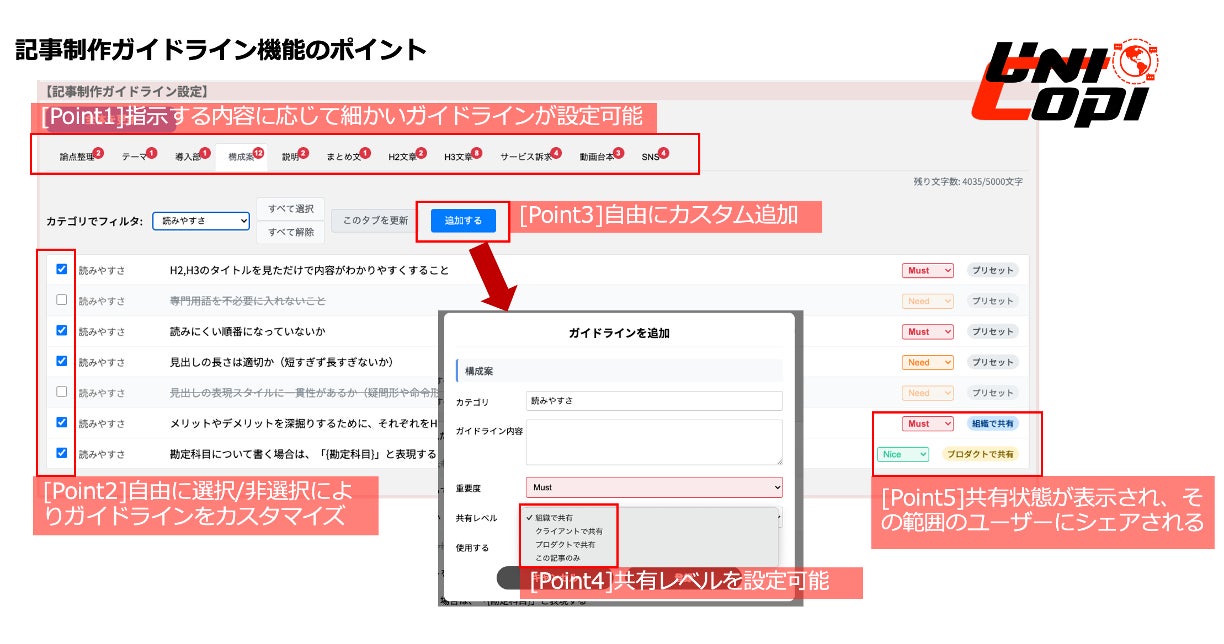Enable the 専門用語を不必要に入れないこと guideline
Image resolution: width=1224 pixels, height=644 pixels.
click(61, 300)
